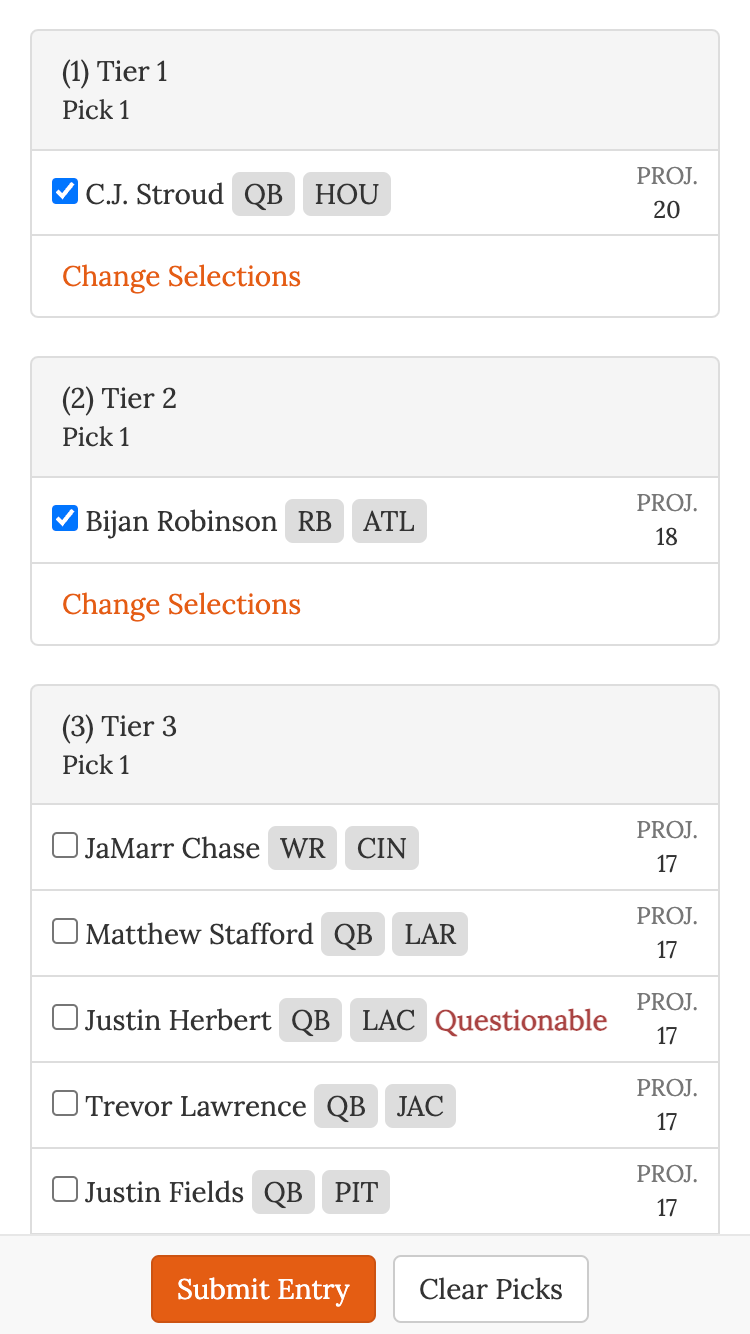Pick Trevor Lawrence via his checkbox
Viewport: 750px width, 1334px height.
(65, 1104)
